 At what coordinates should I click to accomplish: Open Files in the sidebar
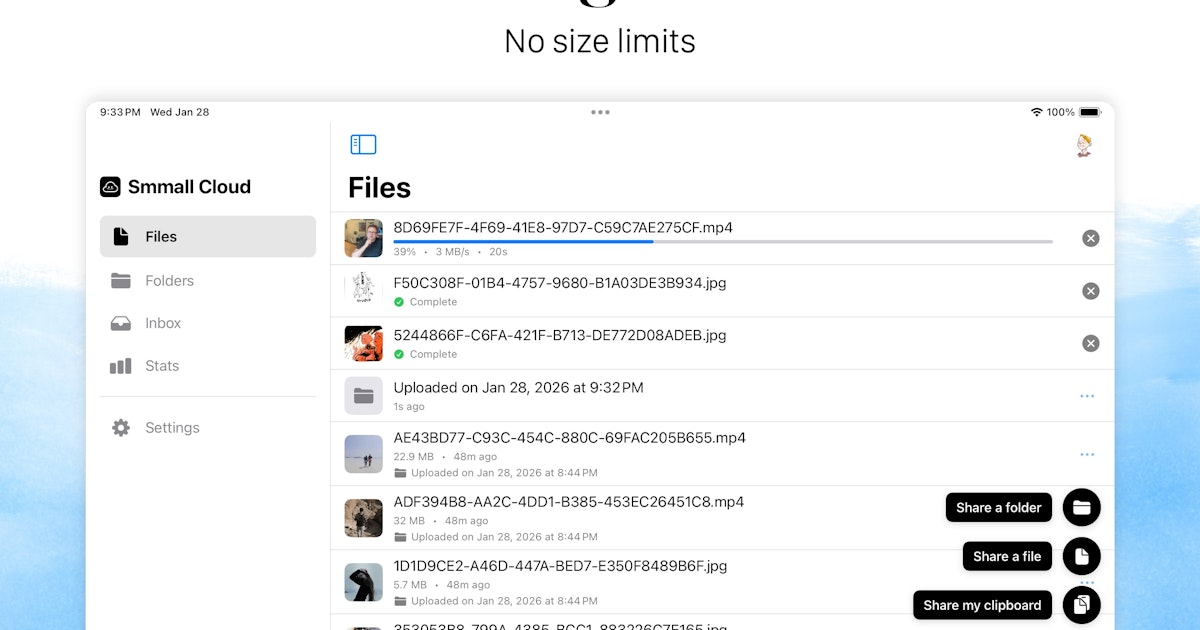click(x=208, y=237)
